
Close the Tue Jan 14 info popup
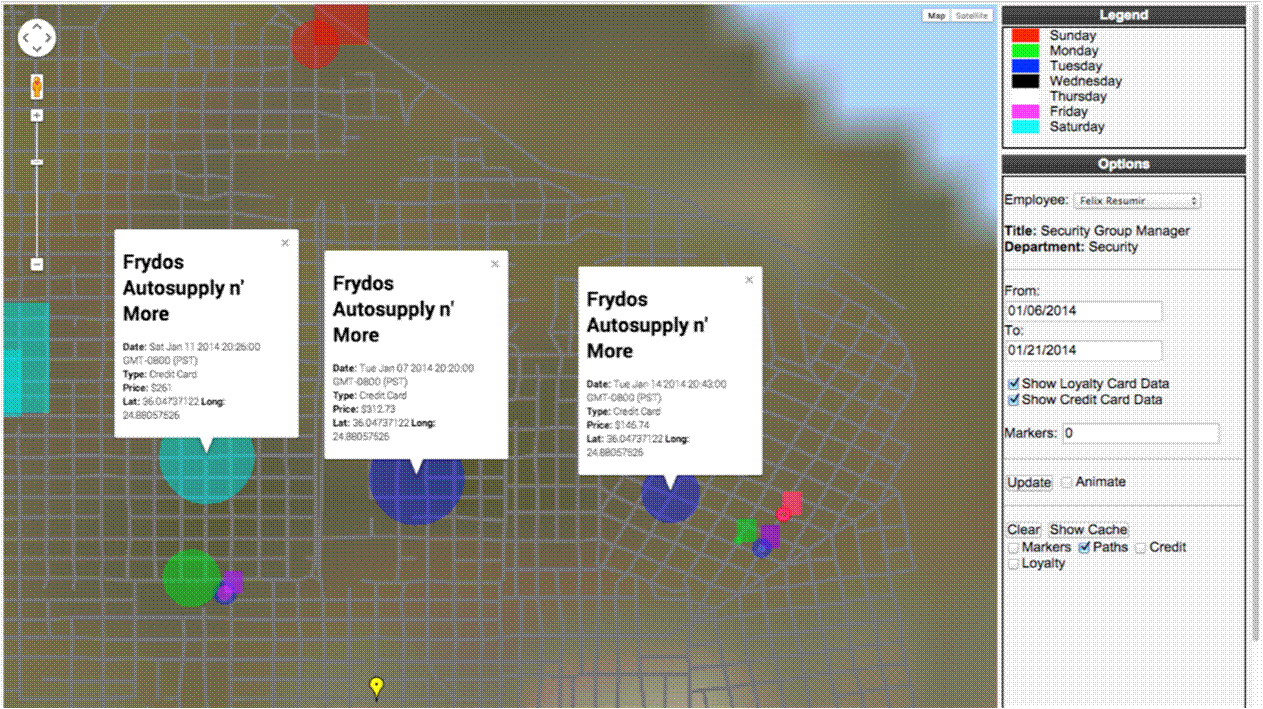click(x=749, y=280)
